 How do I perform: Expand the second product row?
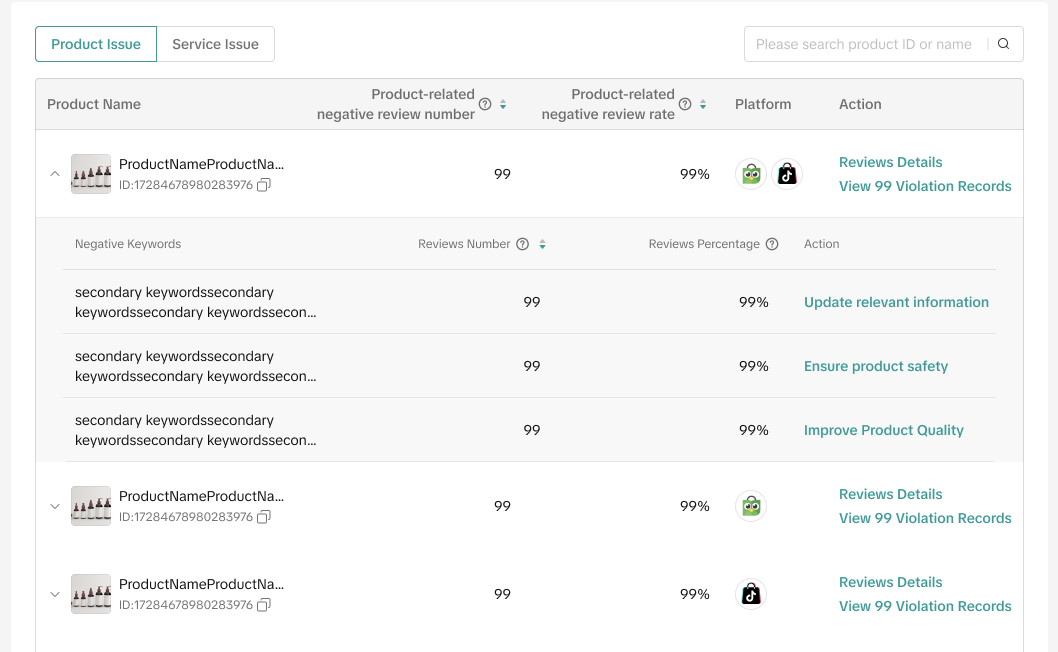[55, 506]
